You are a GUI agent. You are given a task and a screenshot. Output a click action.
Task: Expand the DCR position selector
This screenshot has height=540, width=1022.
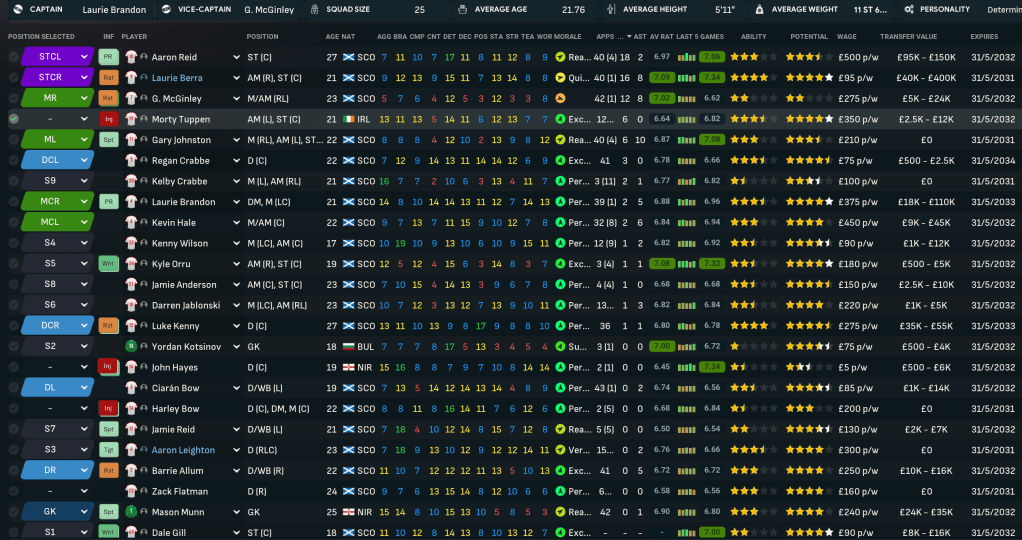pyautogui.click(x=84, y=326)
